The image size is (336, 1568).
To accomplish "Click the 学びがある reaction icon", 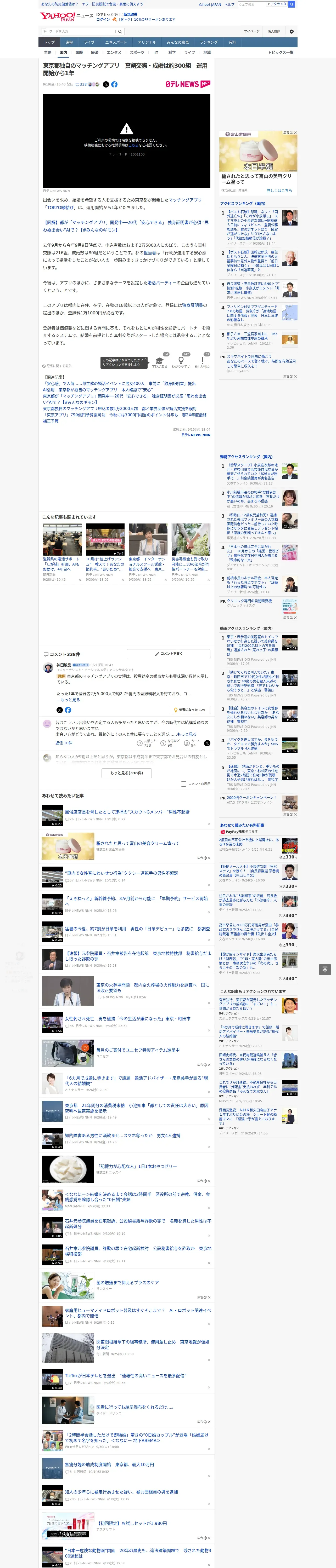I will [160, 361].
